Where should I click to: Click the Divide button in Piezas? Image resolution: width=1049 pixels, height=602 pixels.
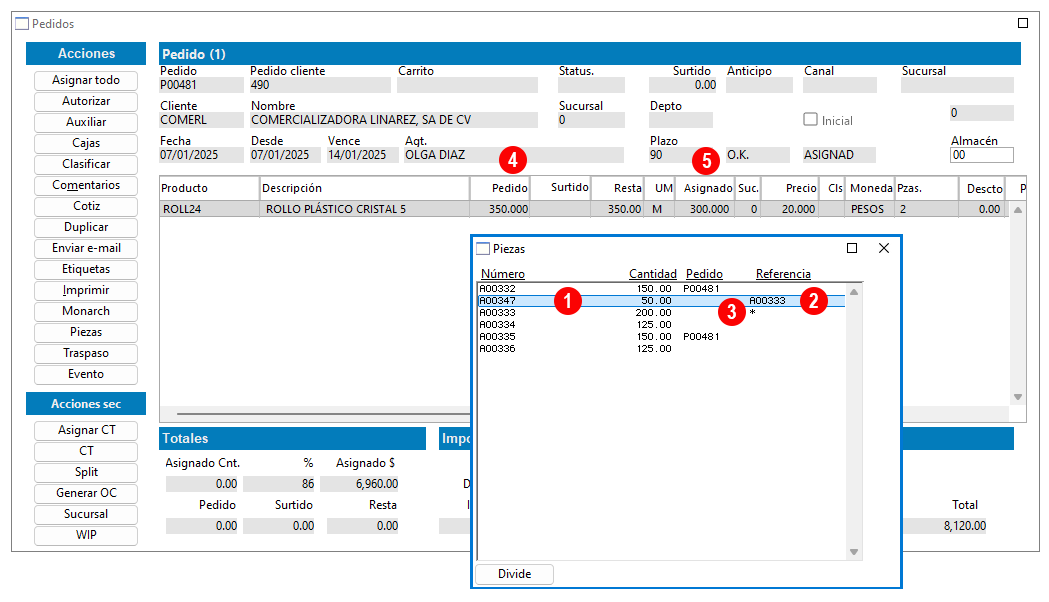(x=514, y=574)
